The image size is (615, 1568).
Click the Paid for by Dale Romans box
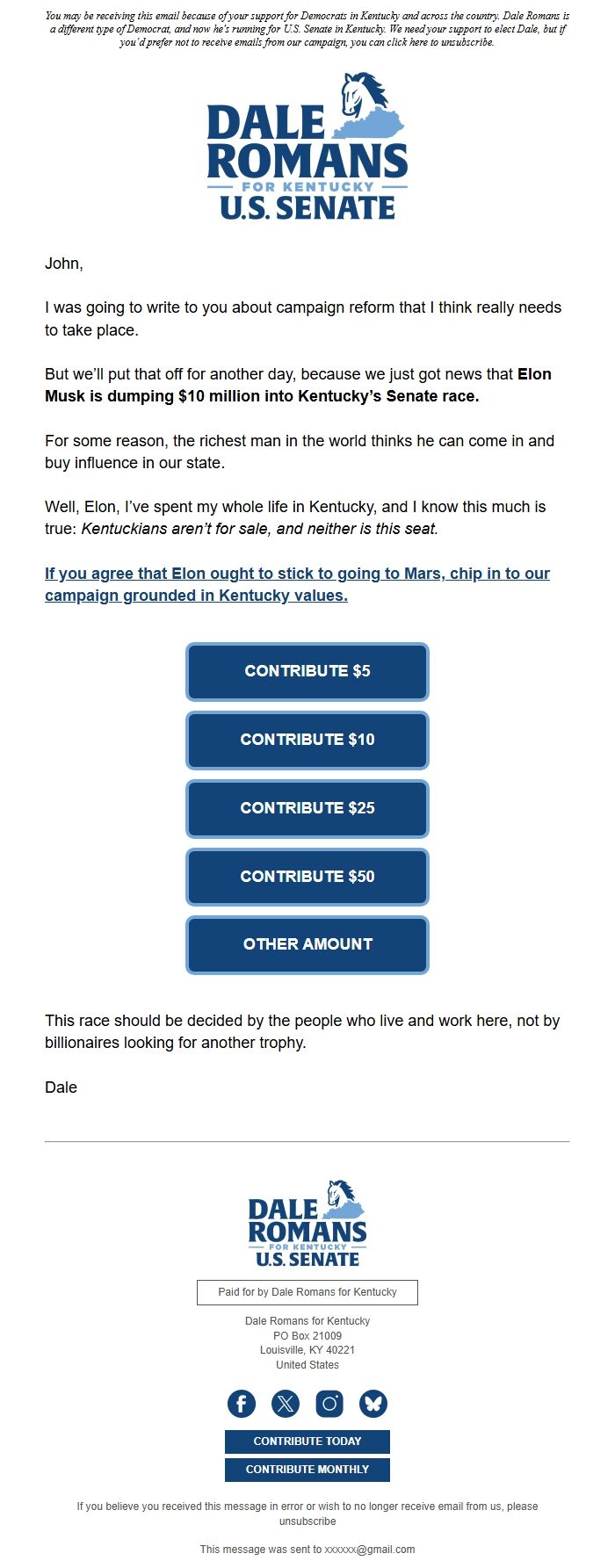pyautogui.click(x=307, y=1292)
